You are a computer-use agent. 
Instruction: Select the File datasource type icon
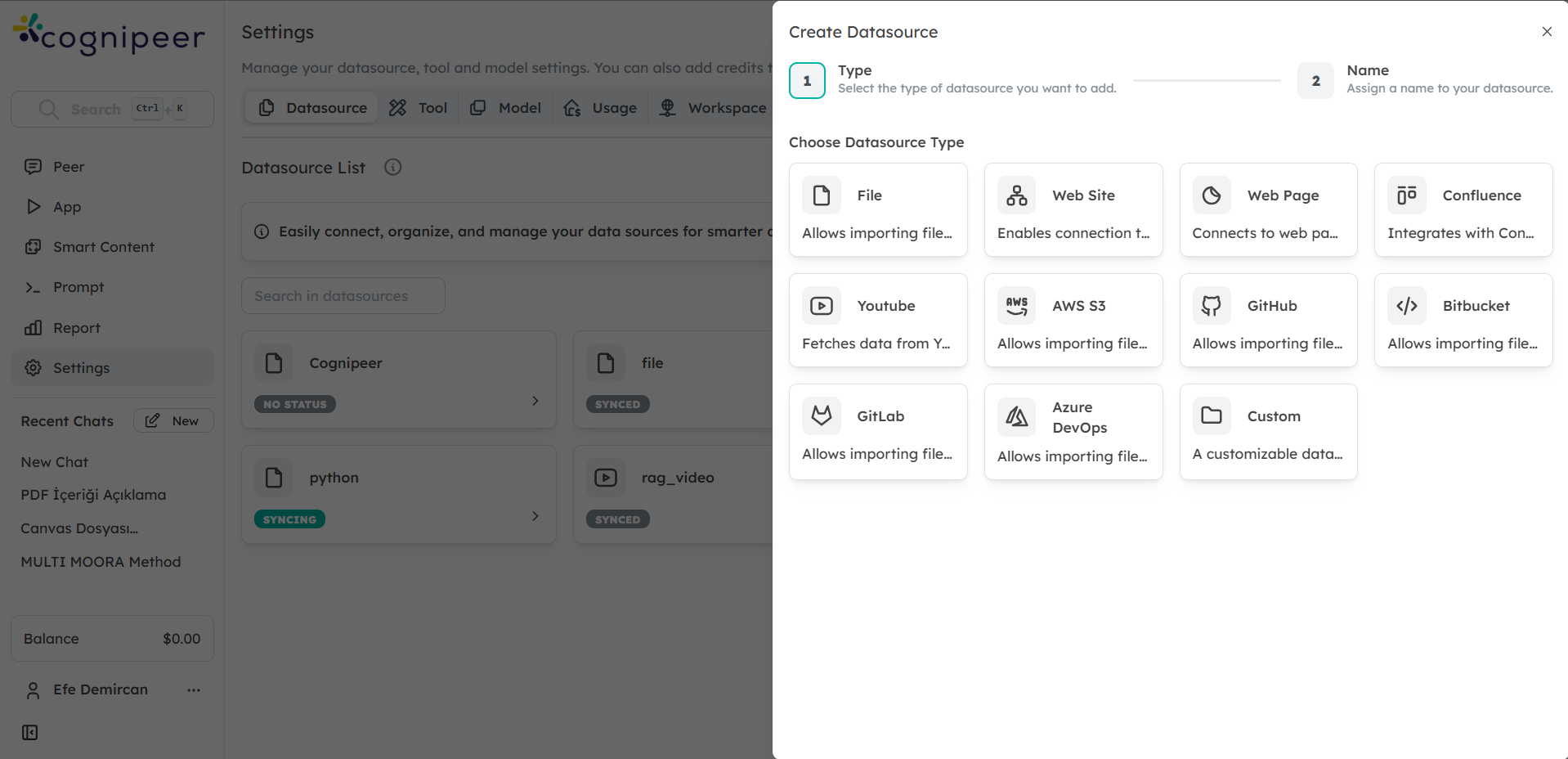[821, 195]
